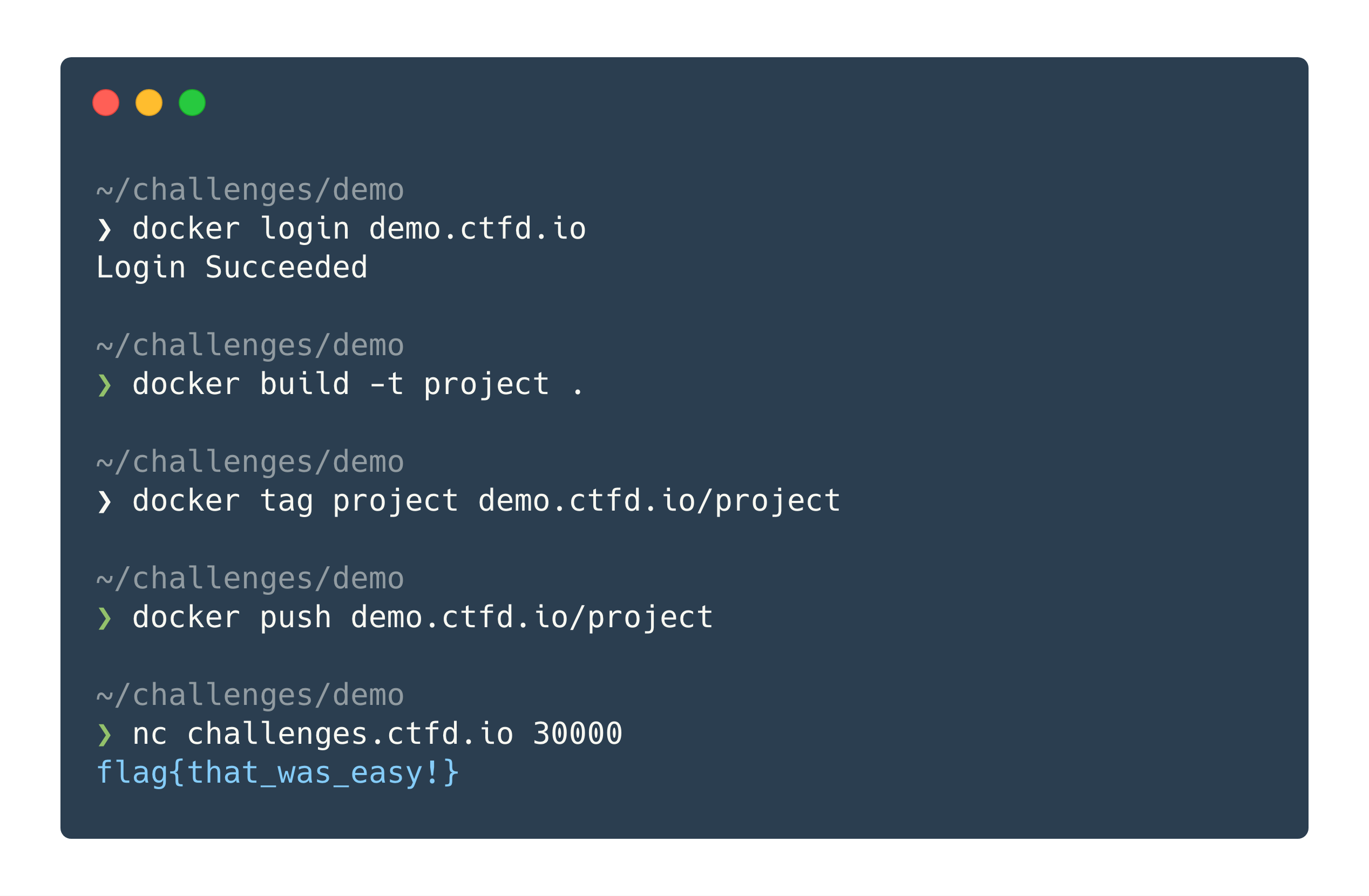Click the "docker login demo.ctfd.io" command text
The height and width of the screenshot is (896, 1369).
coord(359,229)
